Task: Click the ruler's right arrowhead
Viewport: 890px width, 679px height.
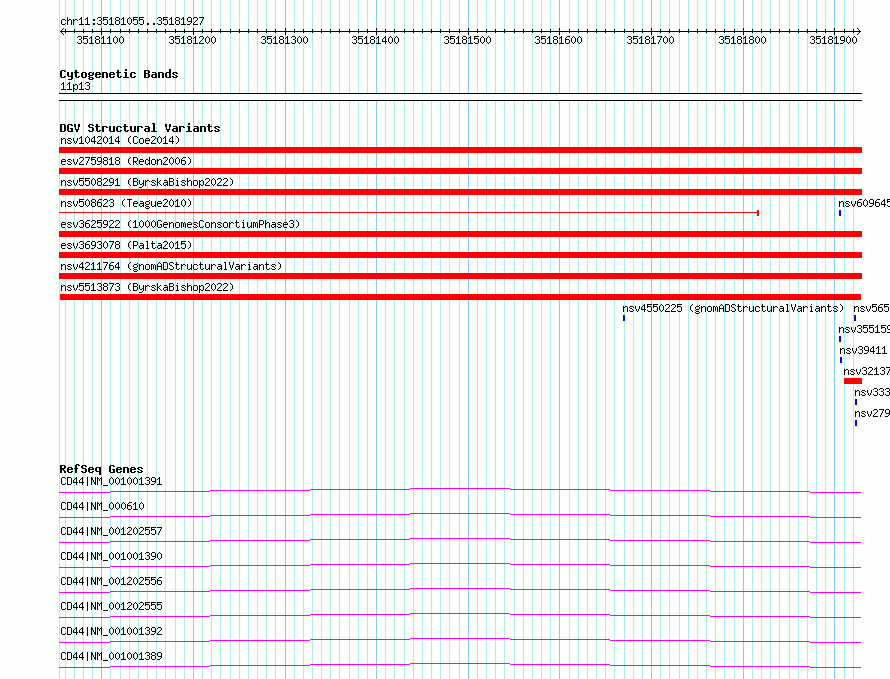Action: [859, 32]
